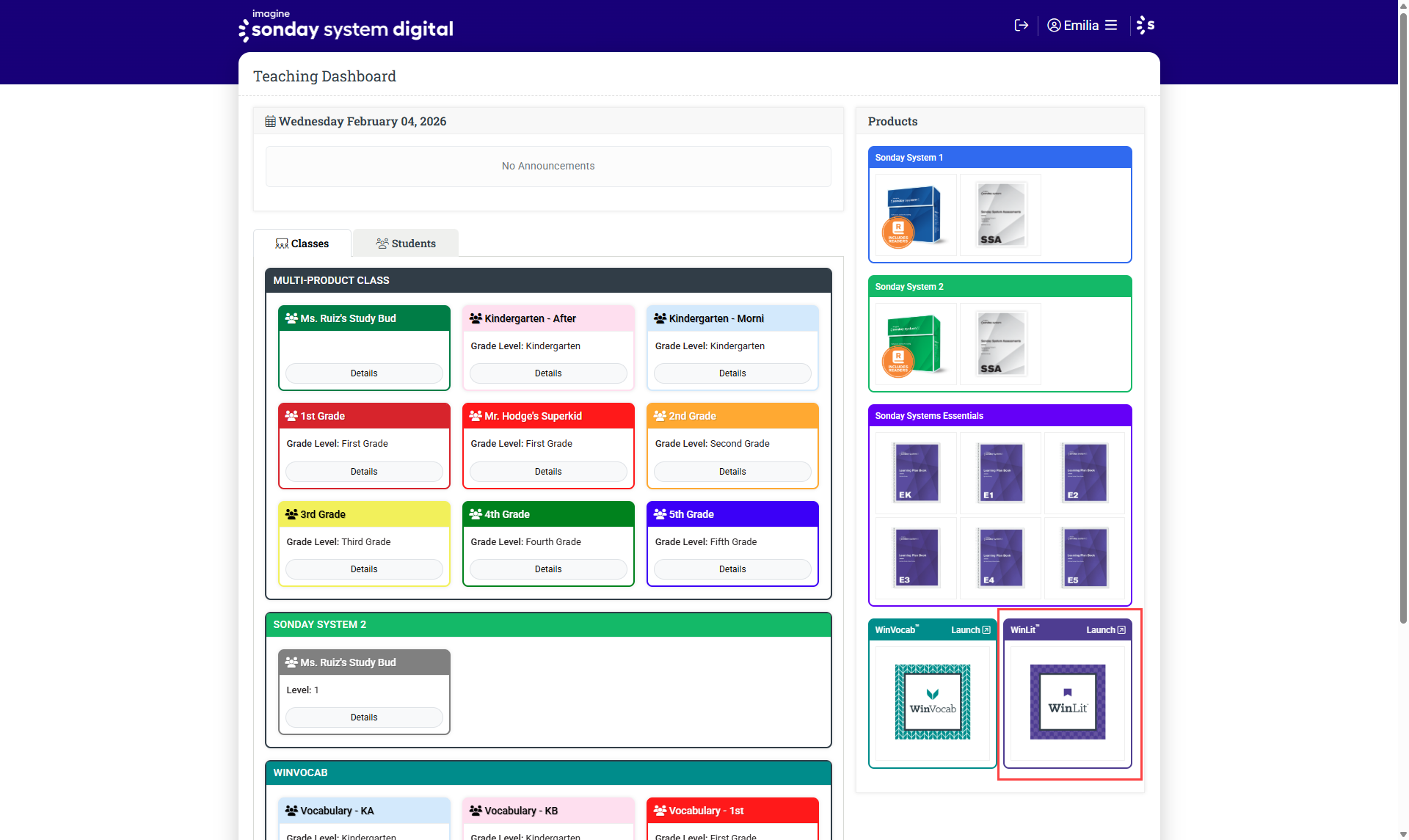
Task: Open SSA assessment under Sonday System 1
Action: pos(1000,216)
